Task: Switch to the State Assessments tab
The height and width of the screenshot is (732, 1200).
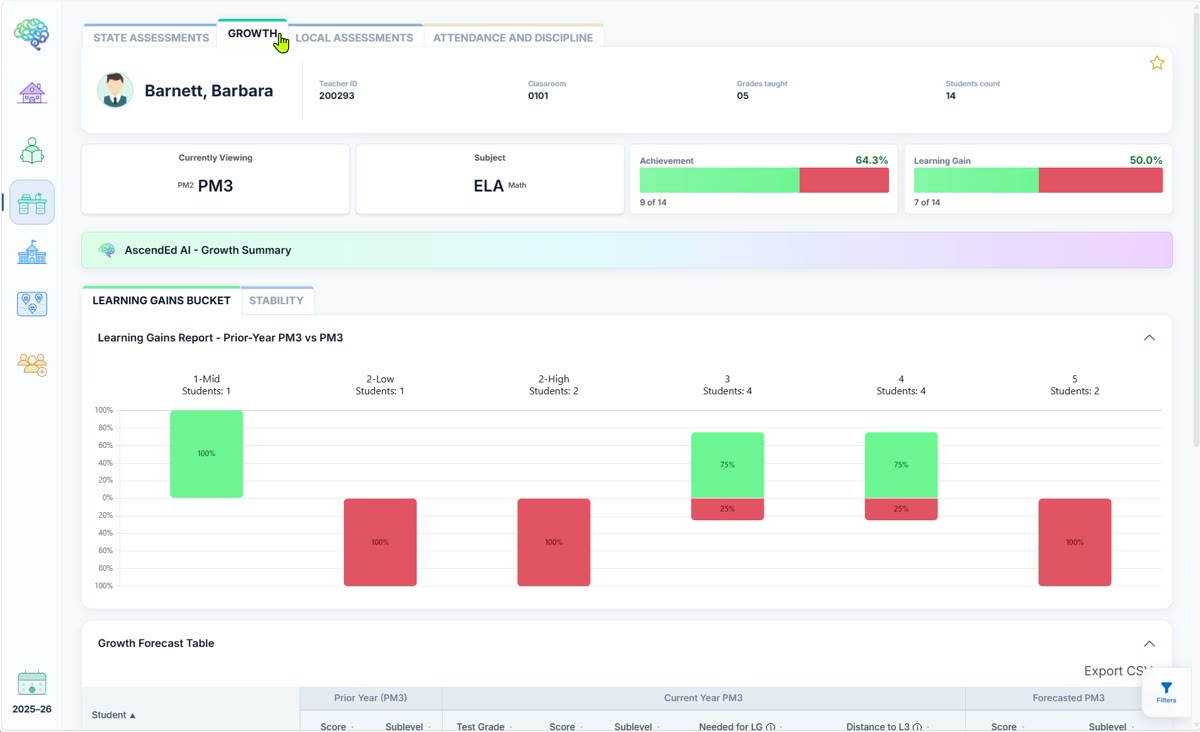Action: point(151,38)
